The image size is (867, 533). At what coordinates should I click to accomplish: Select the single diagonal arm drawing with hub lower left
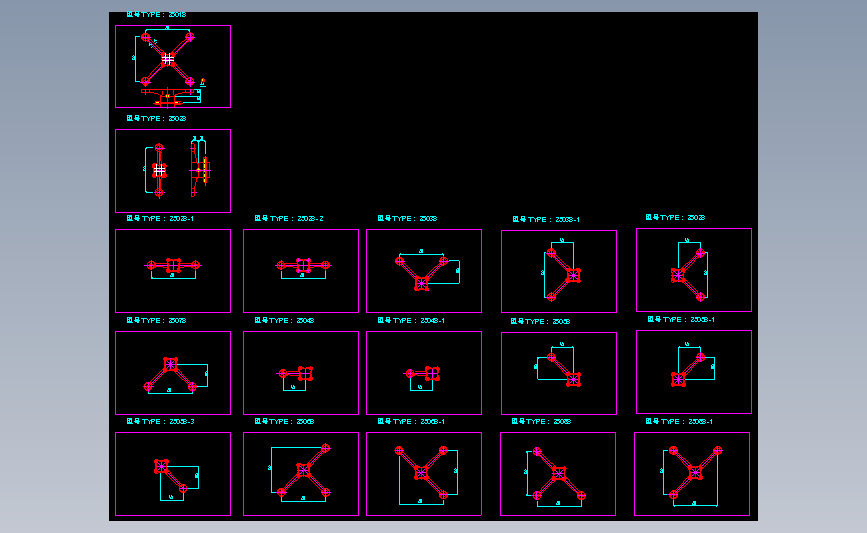pyautogui.click(x=694, y=372)
